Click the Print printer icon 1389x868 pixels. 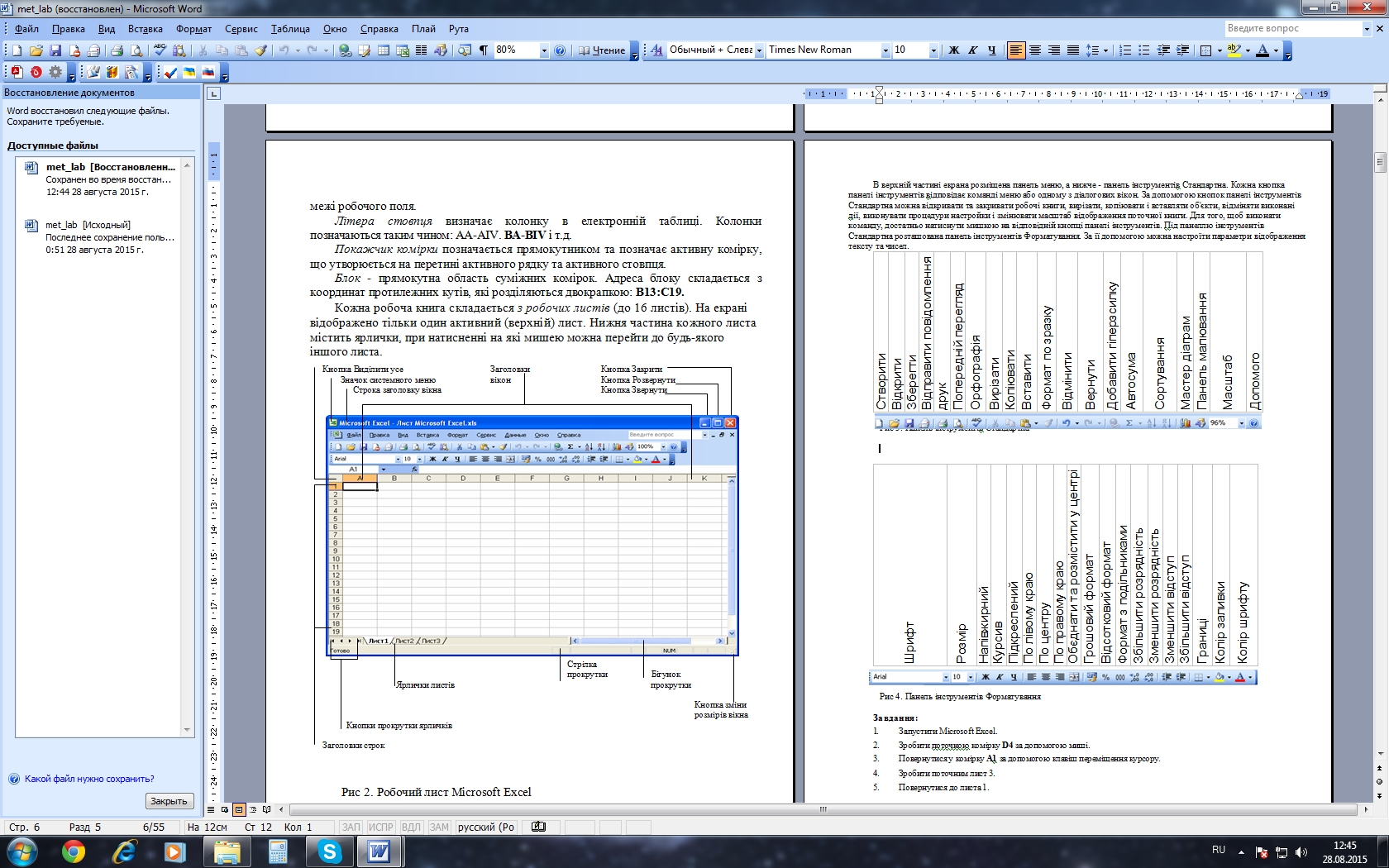[117, 50]
